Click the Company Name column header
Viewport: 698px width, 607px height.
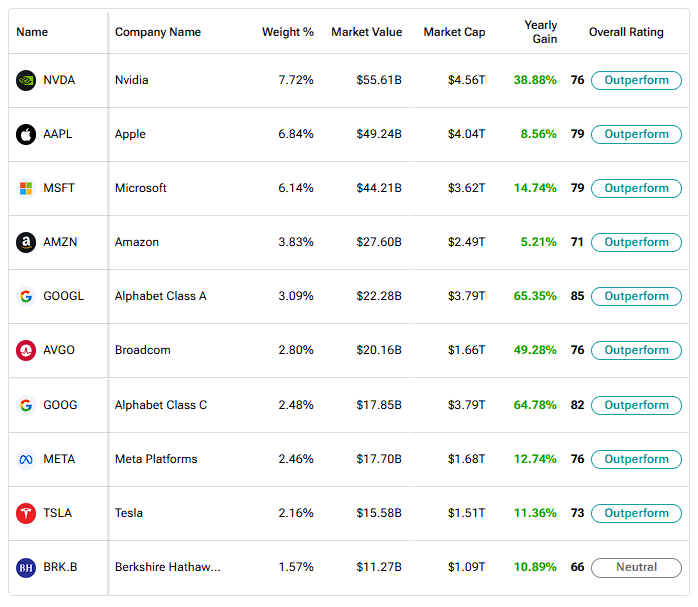pos(157,32)
